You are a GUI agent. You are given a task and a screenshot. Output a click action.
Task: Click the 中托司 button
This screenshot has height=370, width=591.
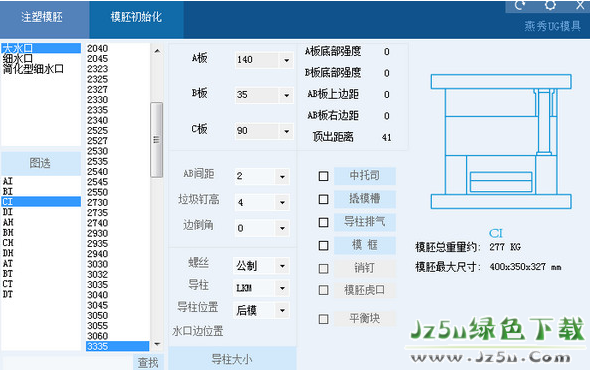coord(364,176)
